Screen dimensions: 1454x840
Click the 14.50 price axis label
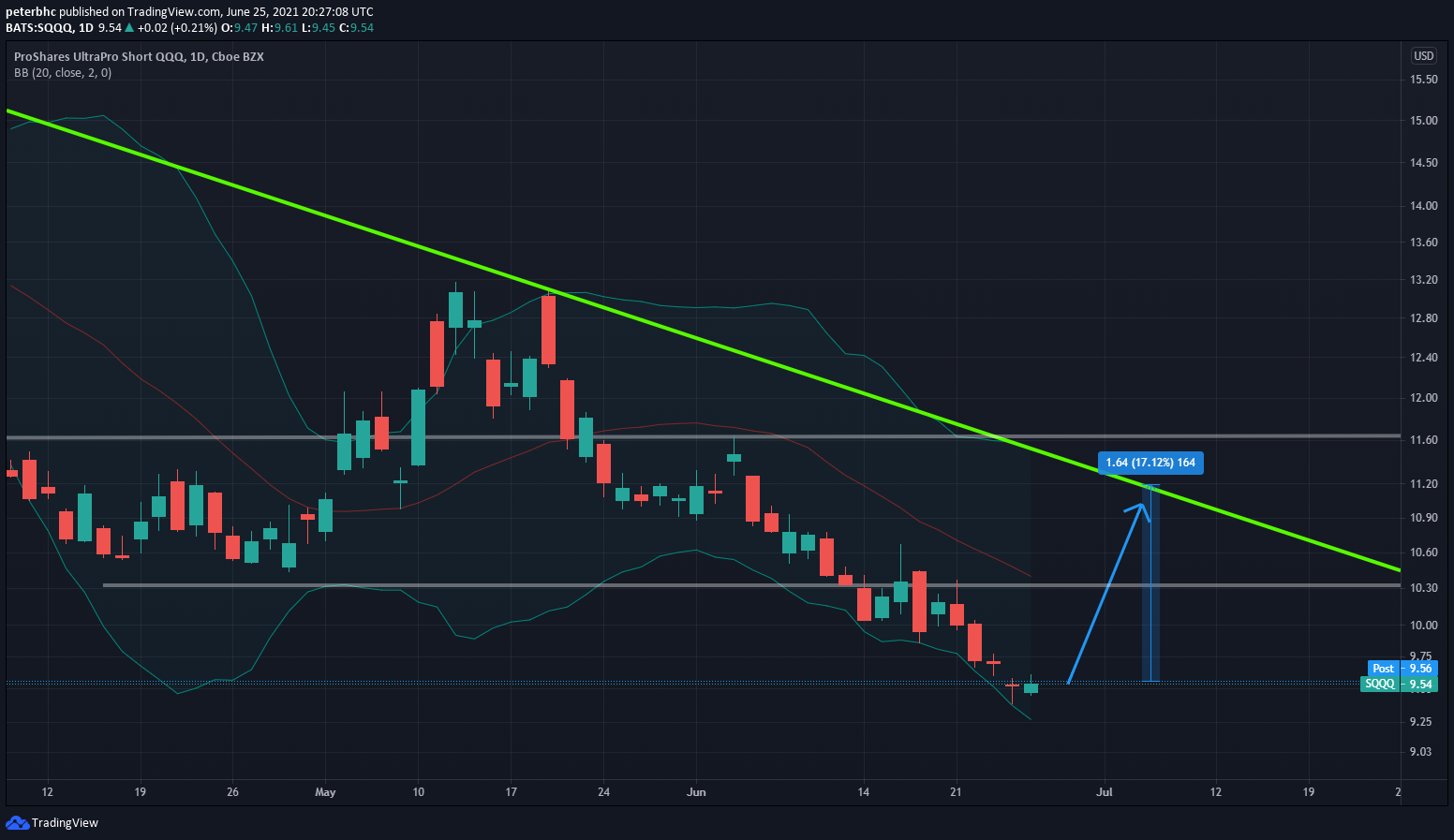1423,163
